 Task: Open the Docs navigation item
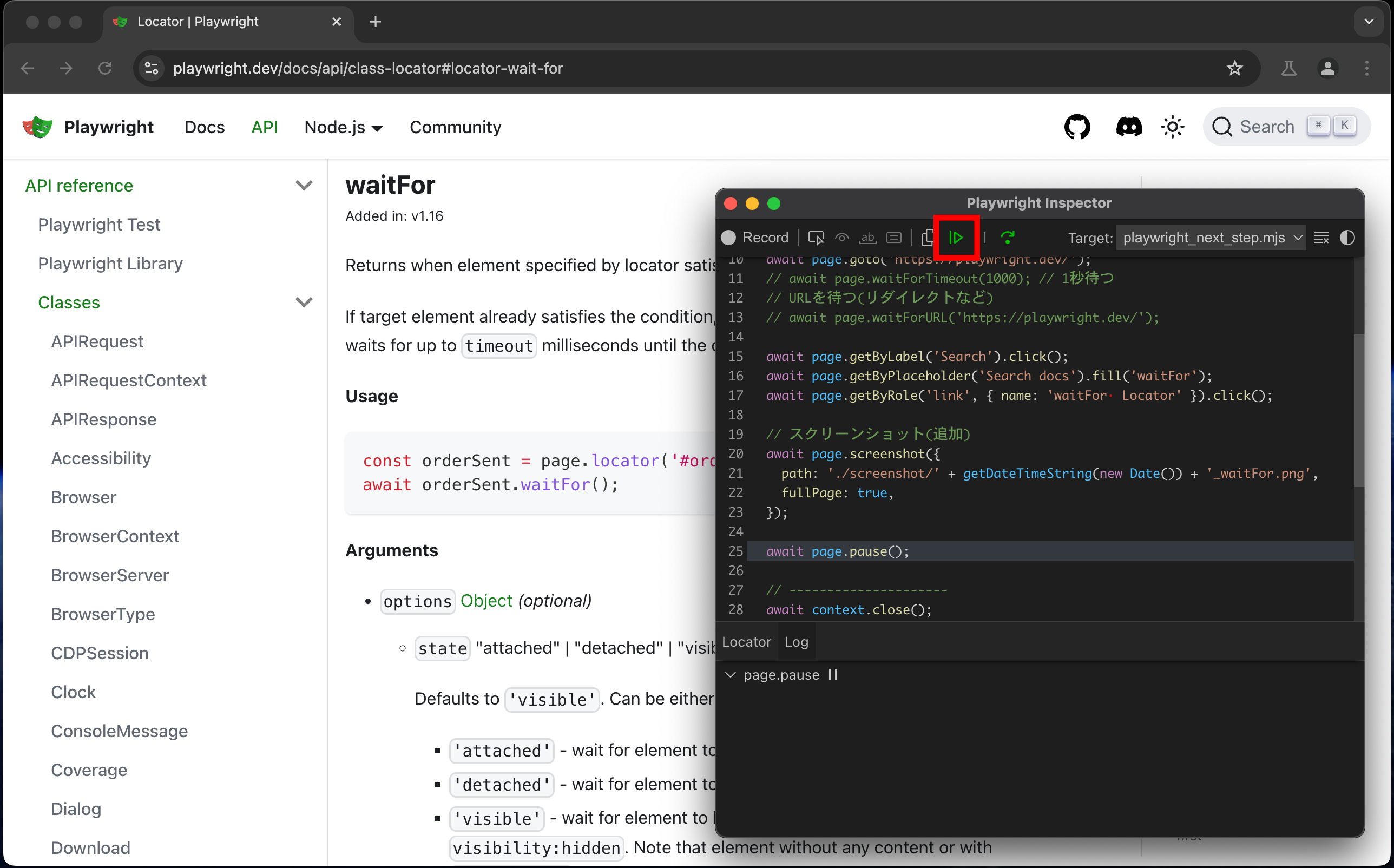[205, 127]
